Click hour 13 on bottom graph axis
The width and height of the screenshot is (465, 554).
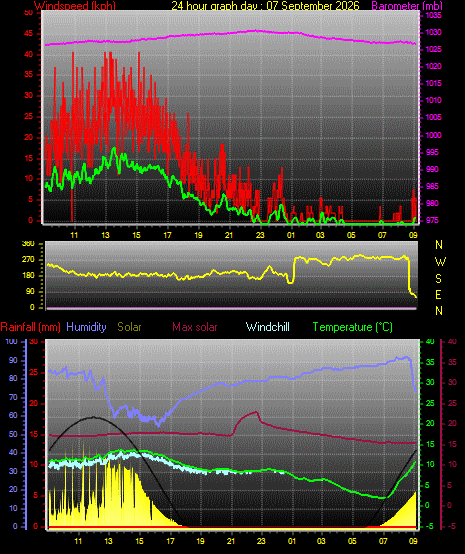[x=108, y=541]
